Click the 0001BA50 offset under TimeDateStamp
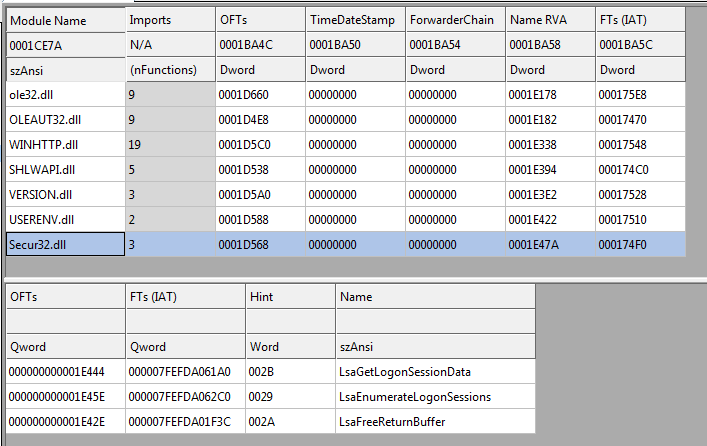Screen dimensions: 707x446 pos(355,45)
